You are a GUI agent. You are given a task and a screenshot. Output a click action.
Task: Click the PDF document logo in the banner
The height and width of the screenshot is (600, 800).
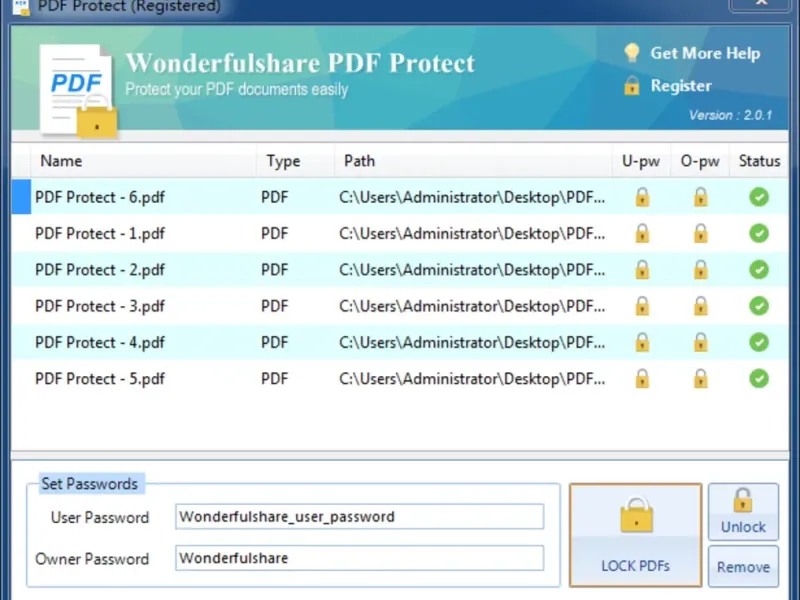(79, 92)
